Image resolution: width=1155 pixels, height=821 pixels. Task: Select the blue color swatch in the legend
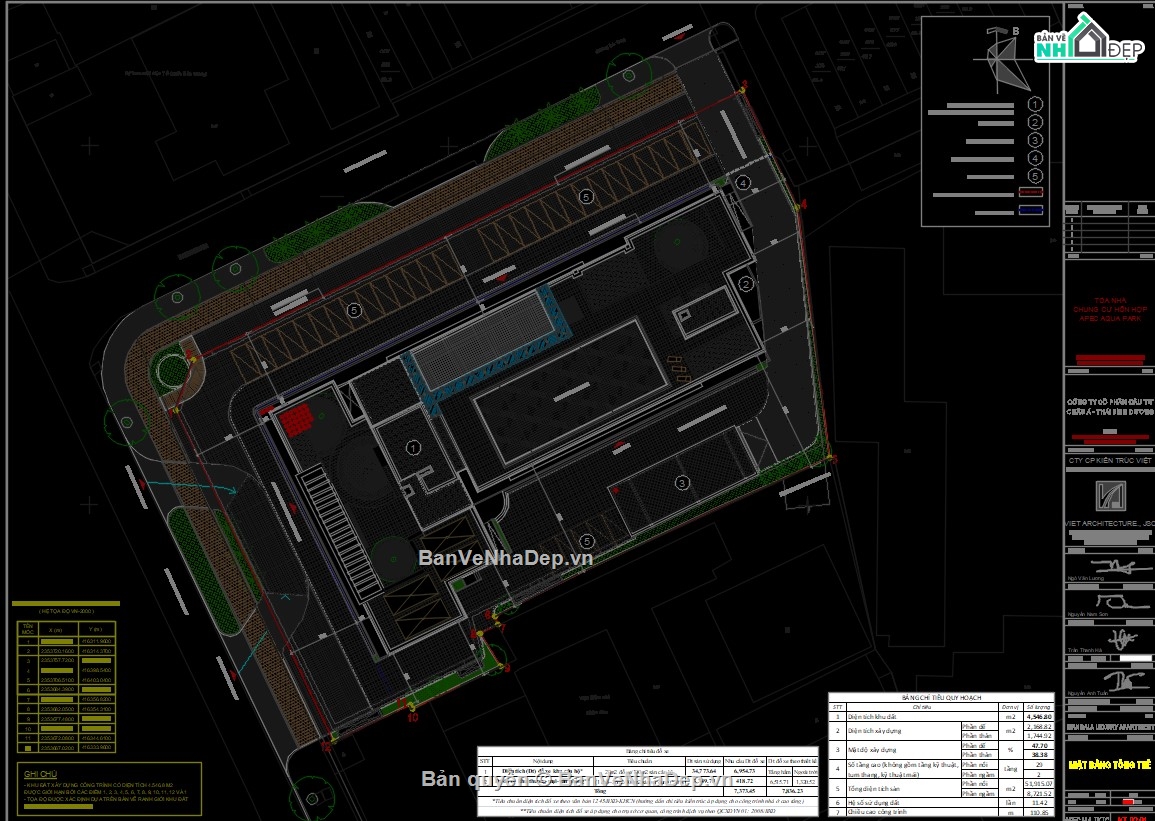1031,210
